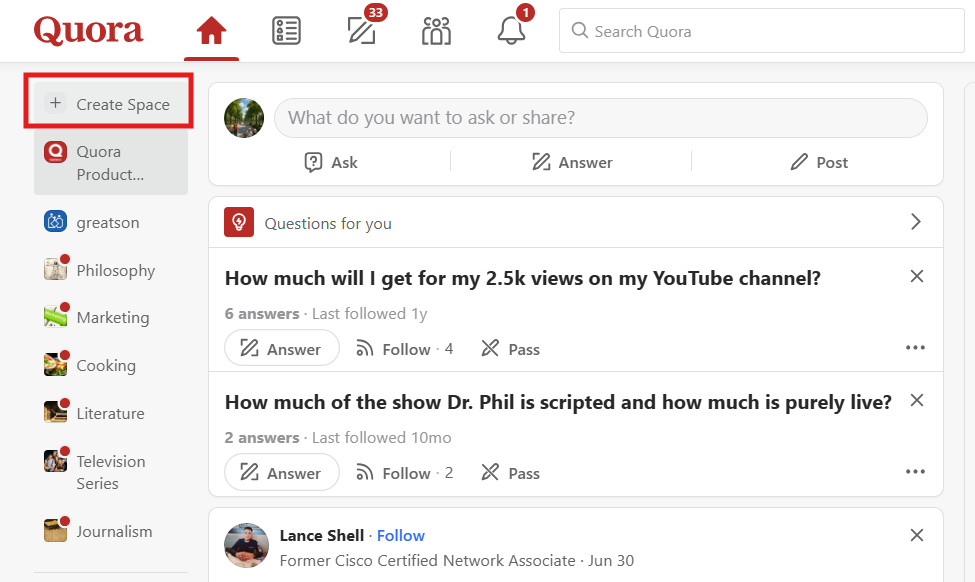Open the Spaces people icon tab
The width and height of the screenshot is (975, 582).
pos(437,30)
